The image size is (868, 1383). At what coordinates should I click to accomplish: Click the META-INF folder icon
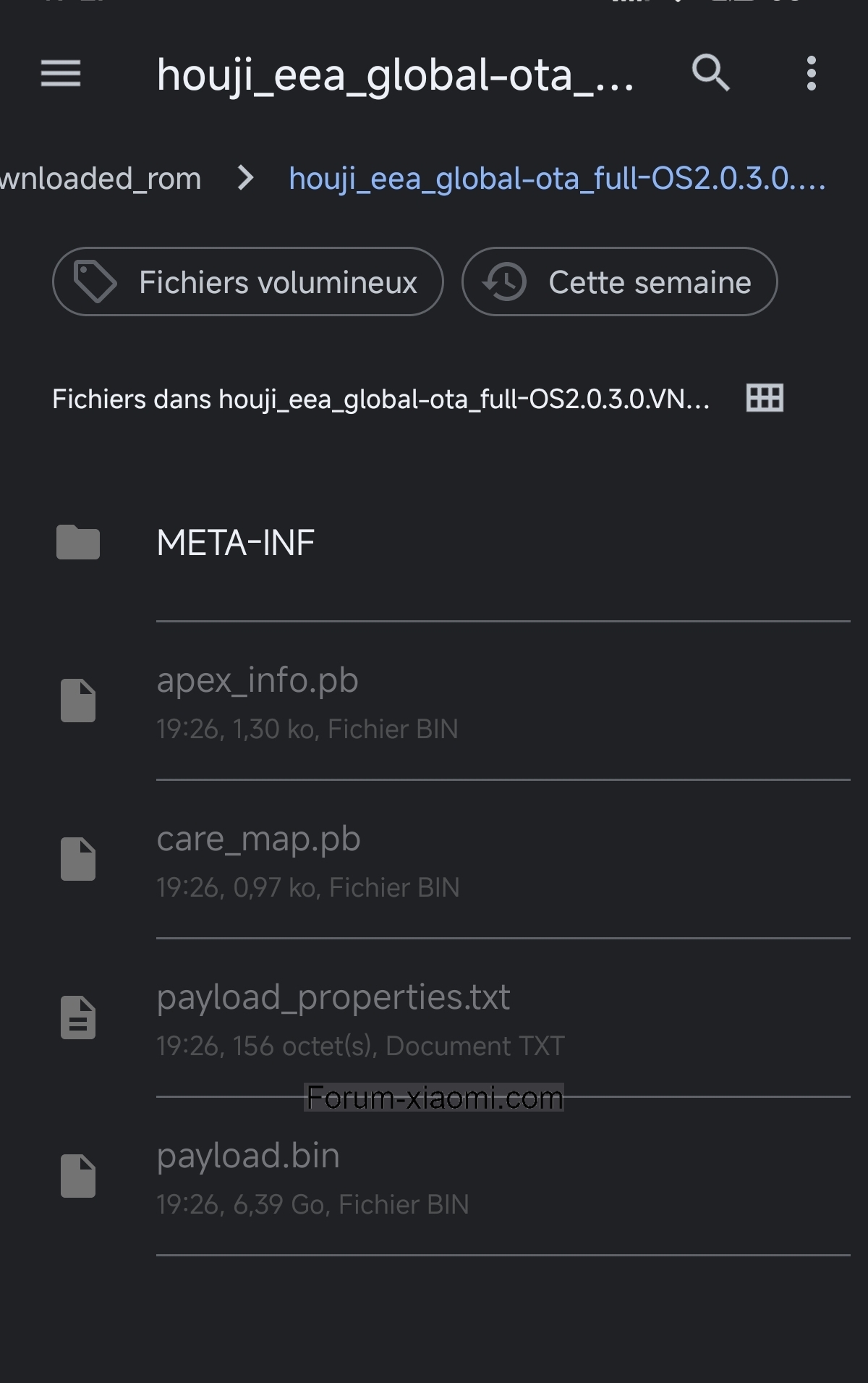pyautogui.click(x=78, y=543)
